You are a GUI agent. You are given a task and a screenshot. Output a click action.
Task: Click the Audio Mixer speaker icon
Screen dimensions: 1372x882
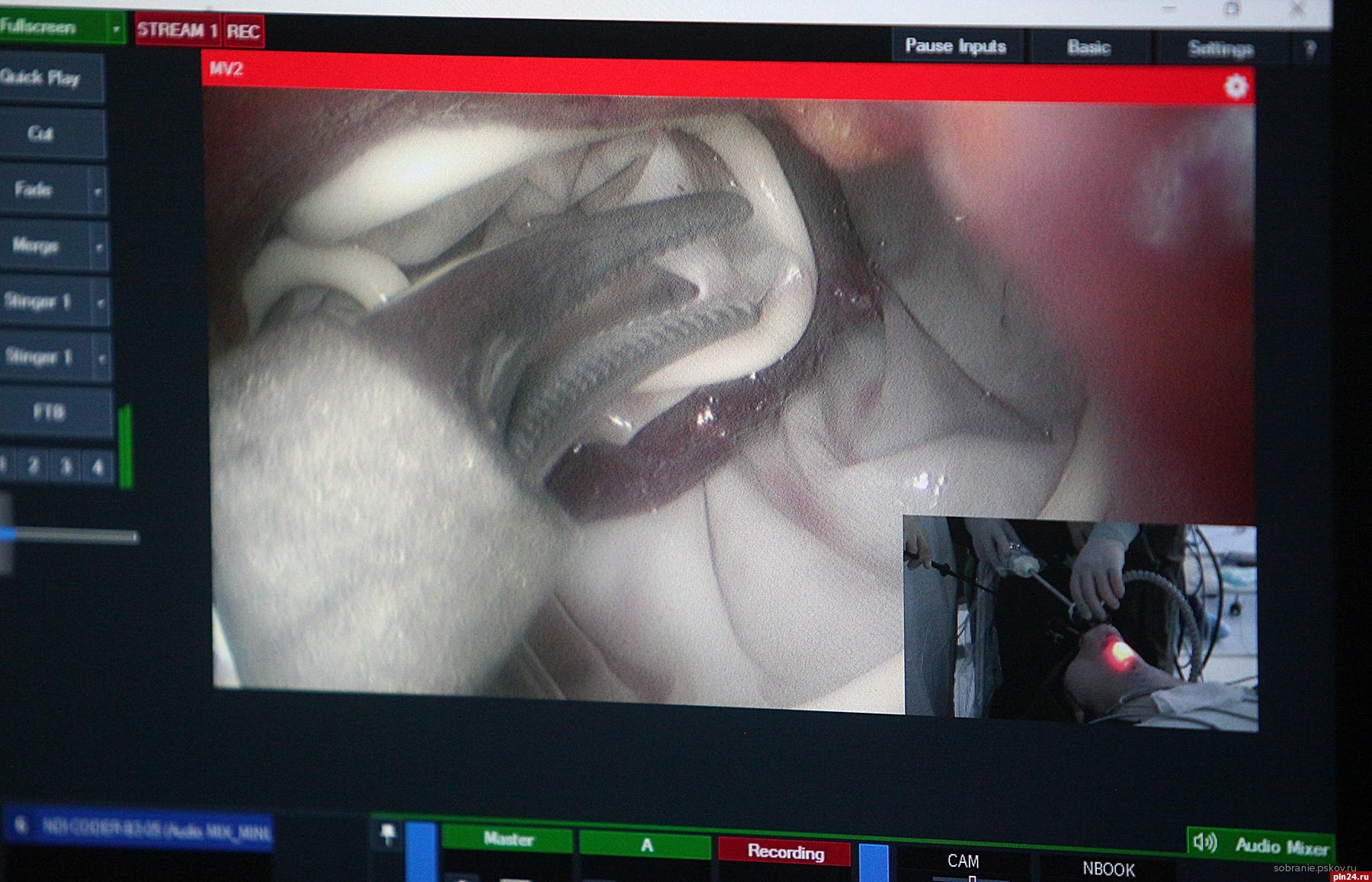[x=1205, y=842]
